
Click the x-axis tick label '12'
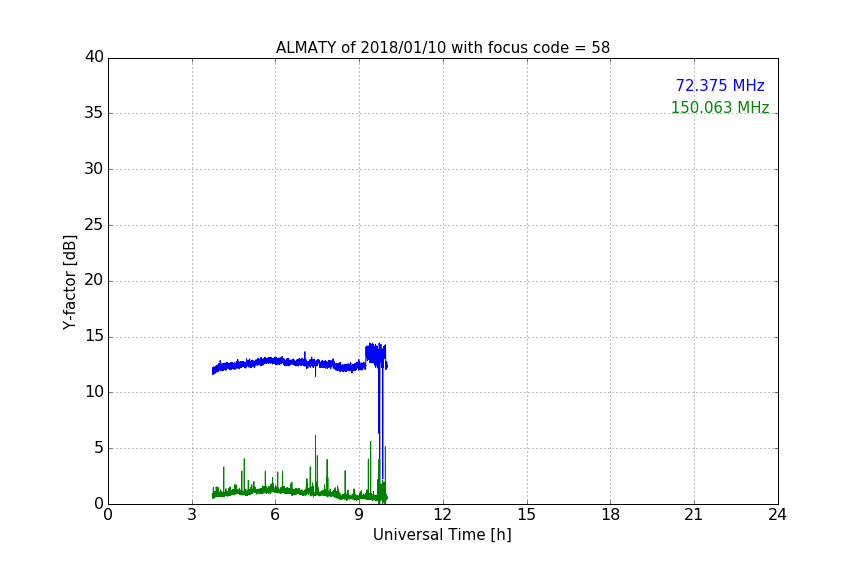click(442, 515)
